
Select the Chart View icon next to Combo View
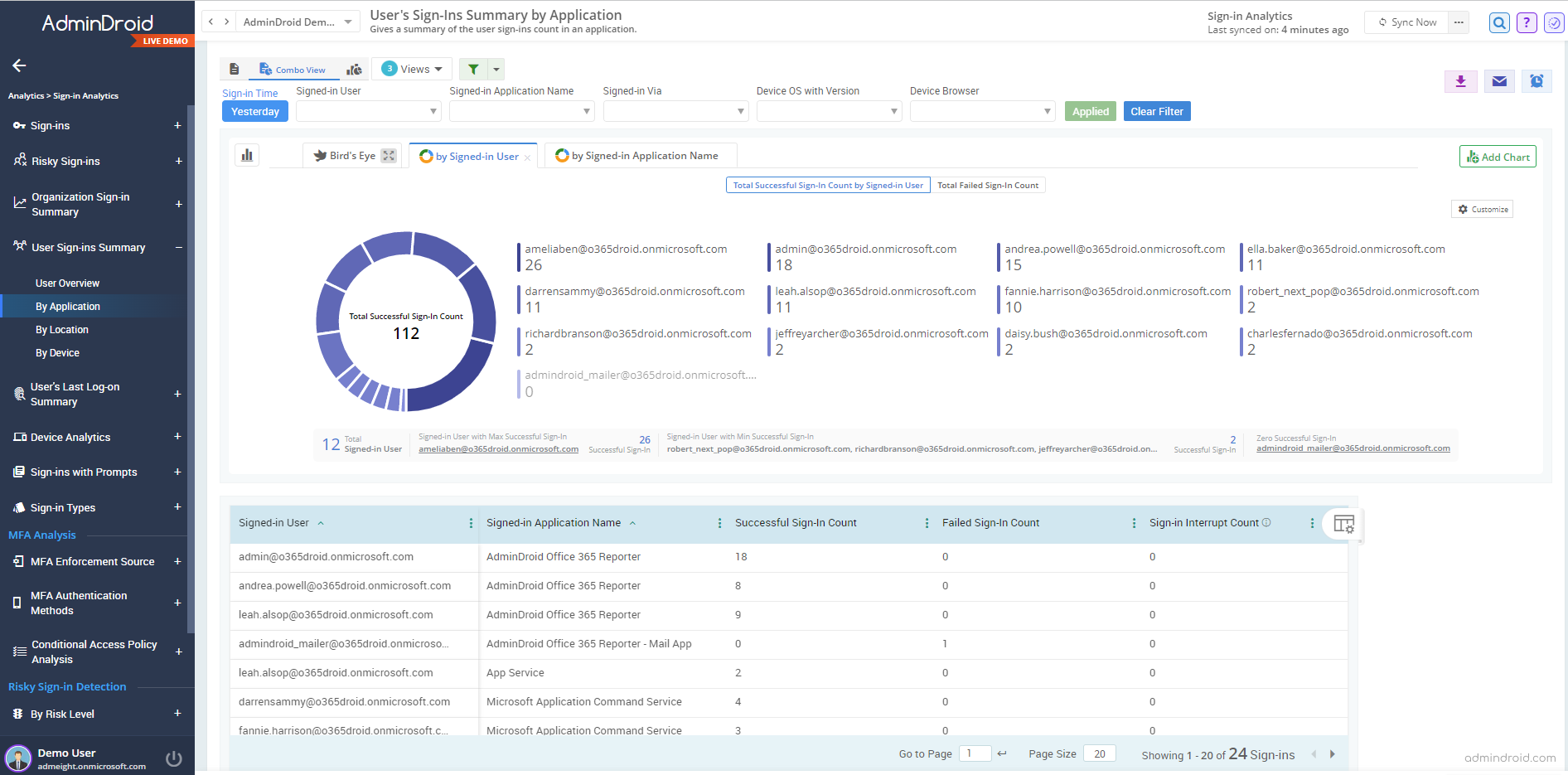[x=354, y=70]
